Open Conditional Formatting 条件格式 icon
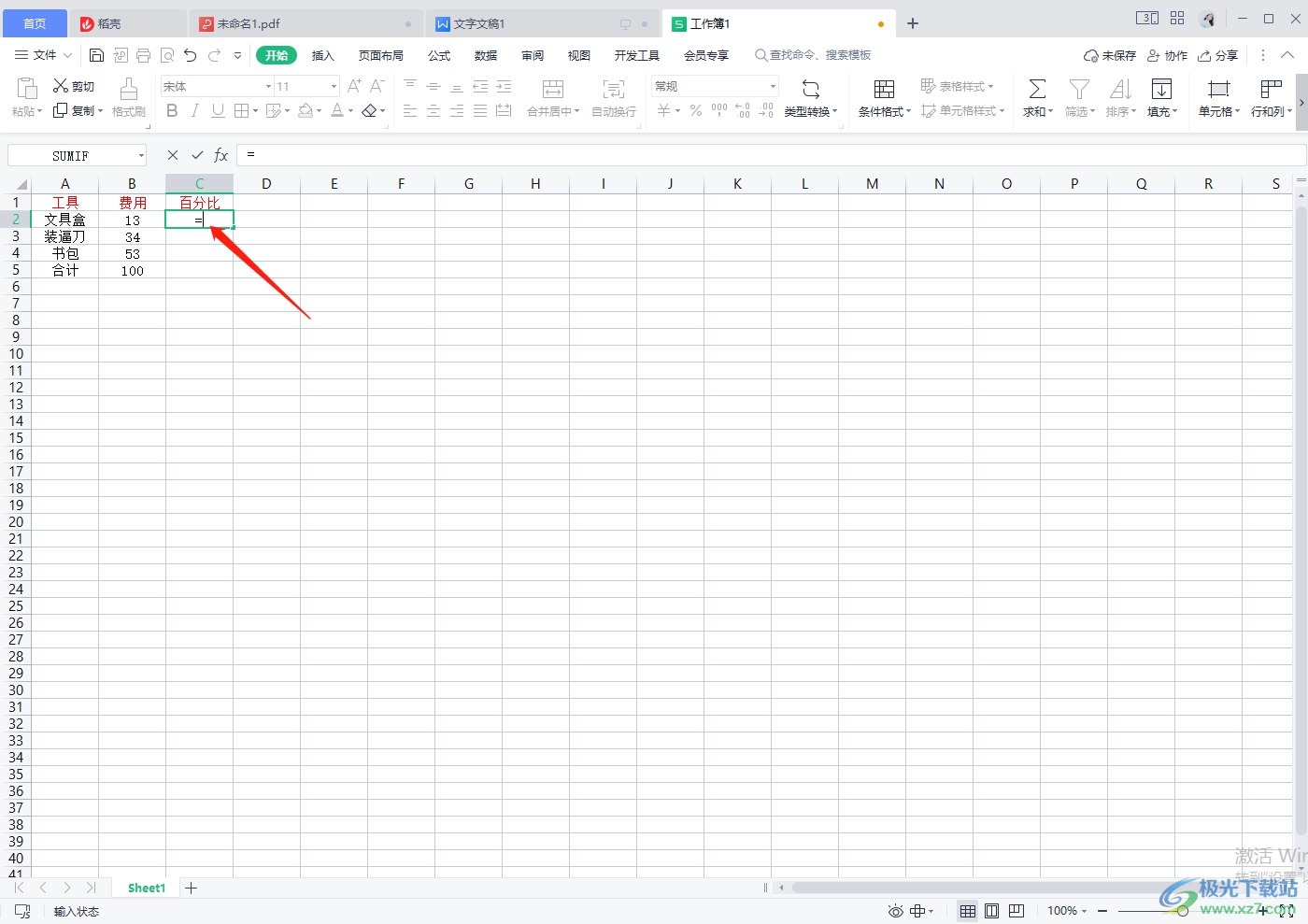Image resolution: width=1308 pixels, height=924 pixels. (x=884, y=89)
